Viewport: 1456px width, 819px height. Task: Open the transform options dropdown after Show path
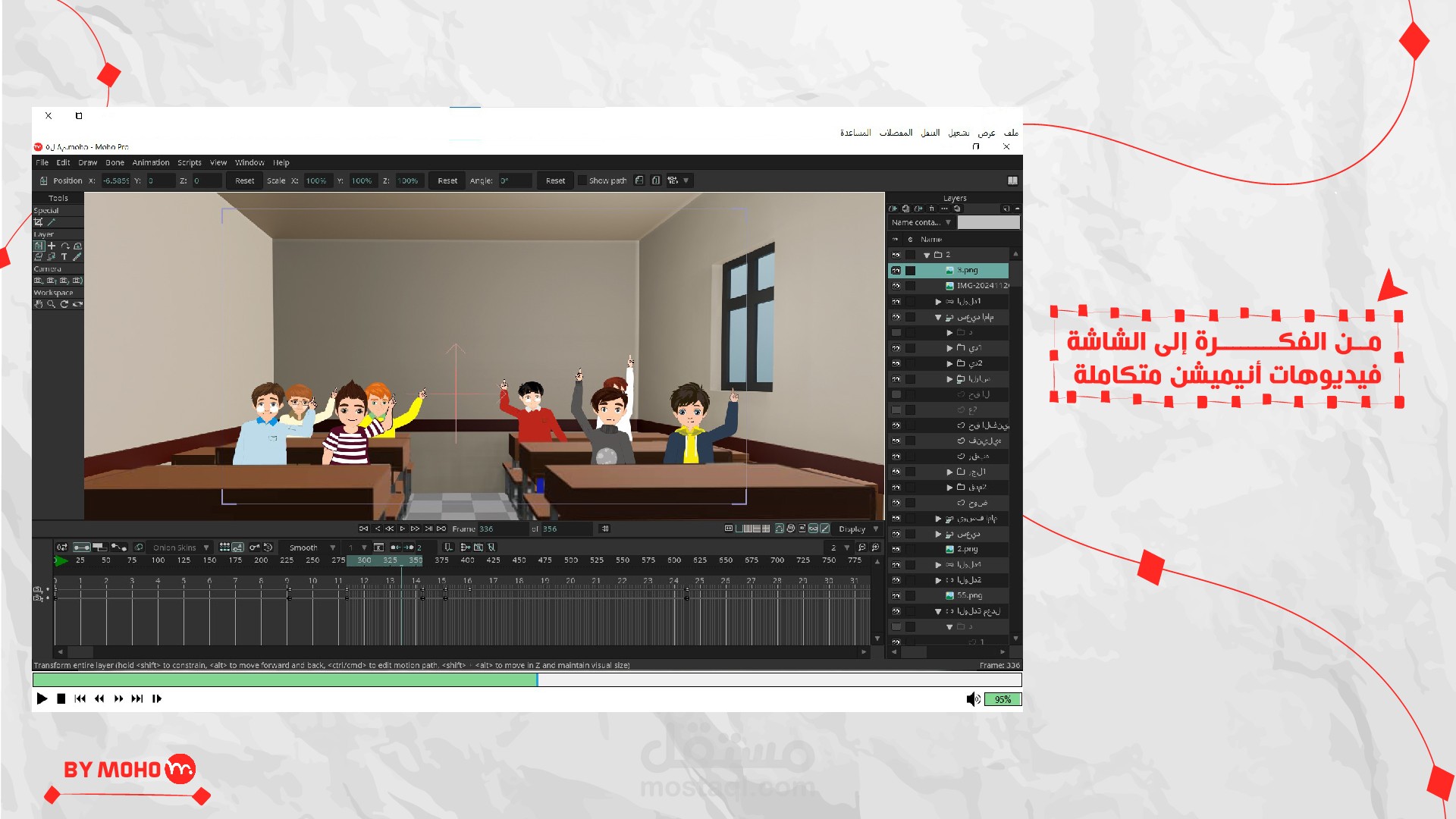coord(679,180)
